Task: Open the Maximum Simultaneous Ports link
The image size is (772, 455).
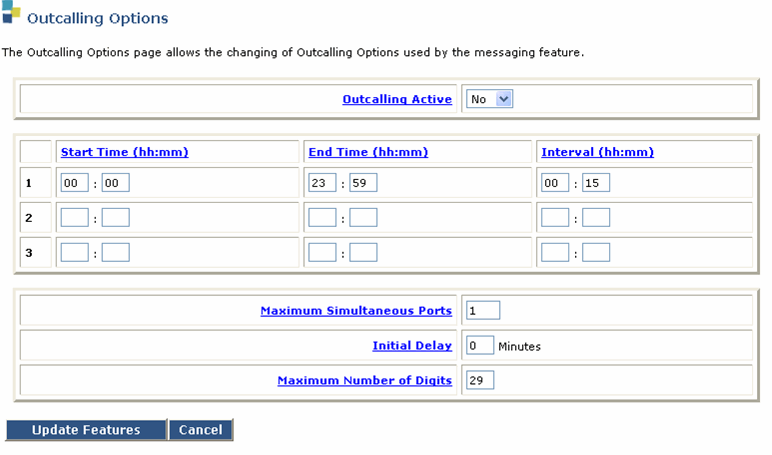Action: click(356, 311)
